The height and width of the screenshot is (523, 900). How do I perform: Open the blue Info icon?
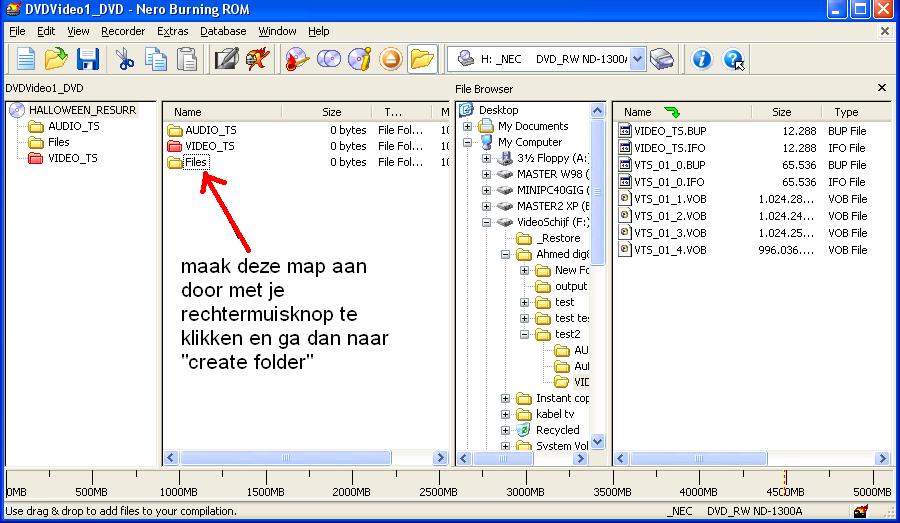point(701,59)
